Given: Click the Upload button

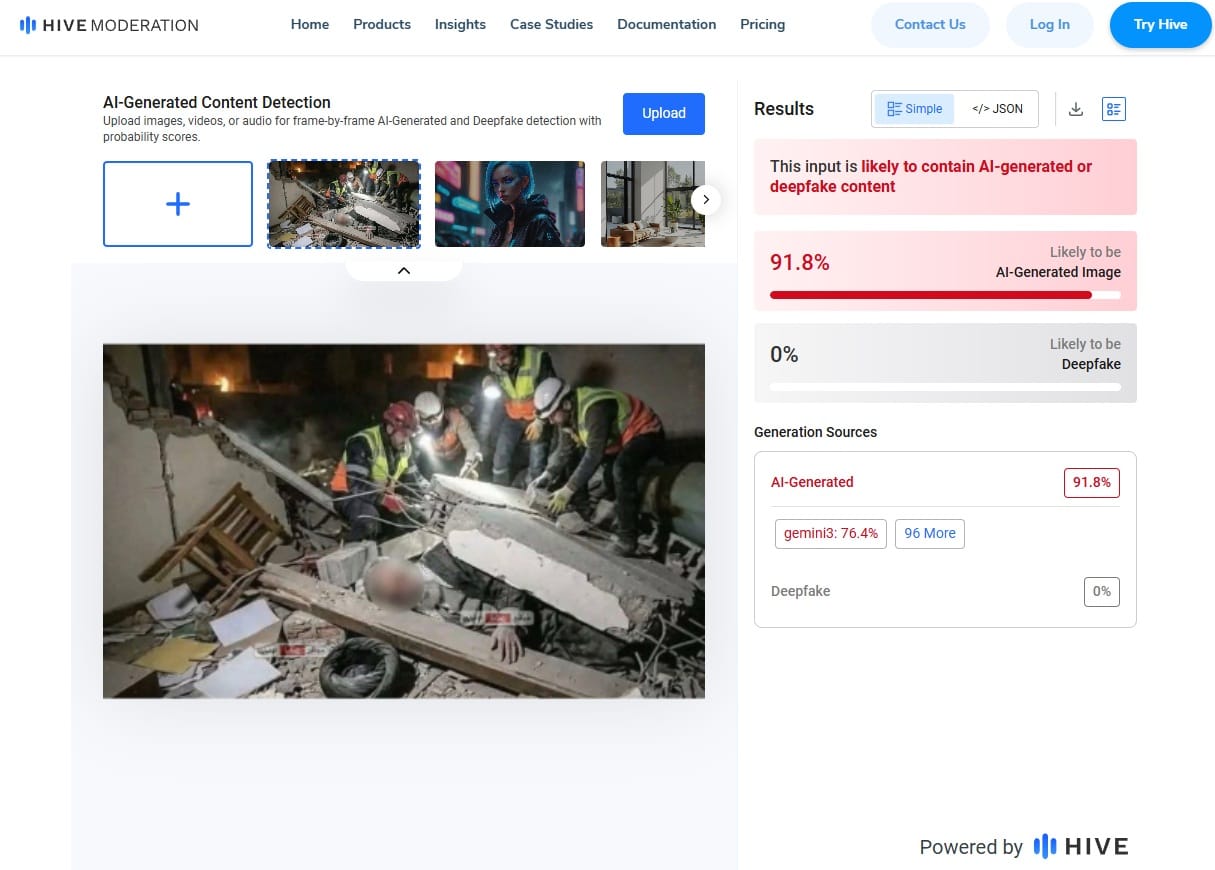Looking at the screenshot, I should pyautogui.click(x=663, y=113).
